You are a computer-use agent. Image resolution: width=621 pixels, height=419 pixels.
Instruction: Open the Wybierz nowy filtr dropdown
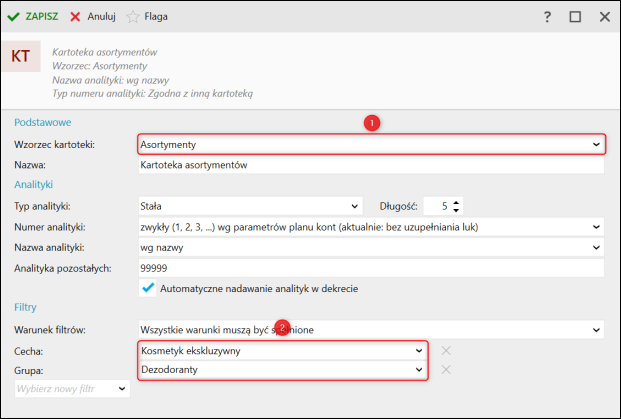pos(121,387)
